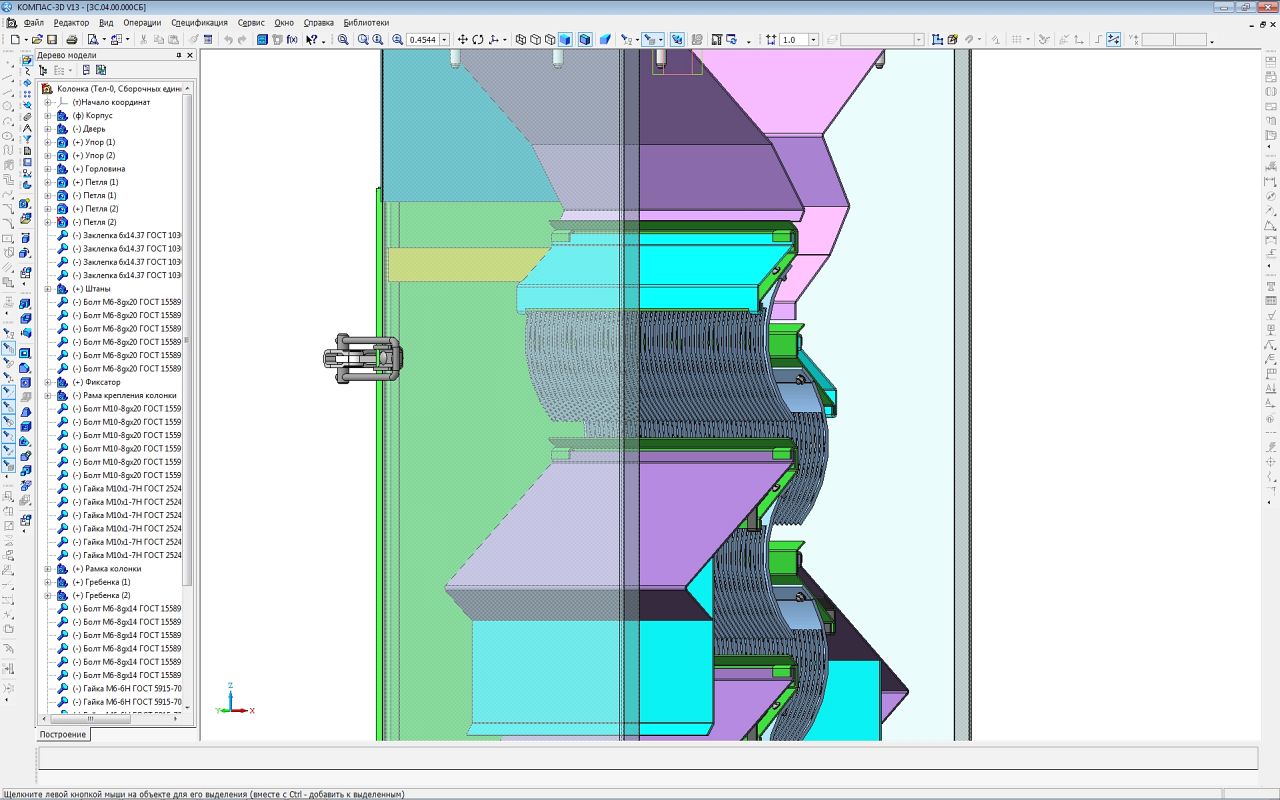Image resolution: width=1280 pixels, height=800 pixels.
Task: Select the Rotate view tool
Action: (x=478, y=40)
